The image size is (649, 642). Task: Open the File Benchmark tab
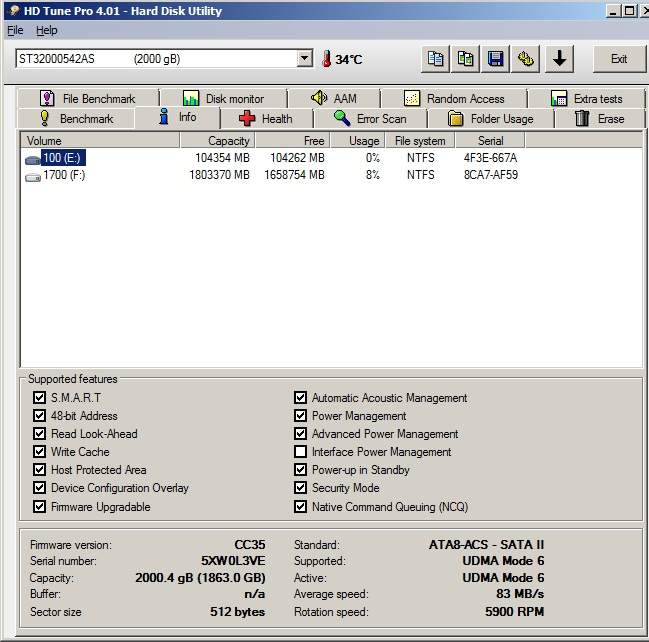click(x=88, y=99)
